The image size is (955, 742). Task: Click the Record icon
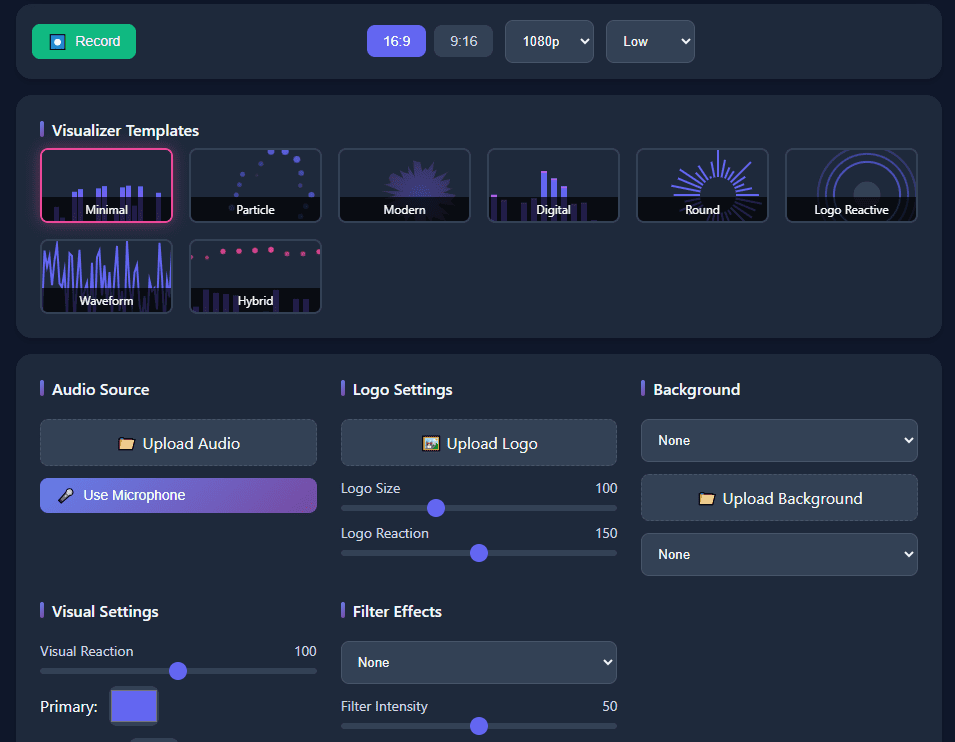[x=58, y=41]
